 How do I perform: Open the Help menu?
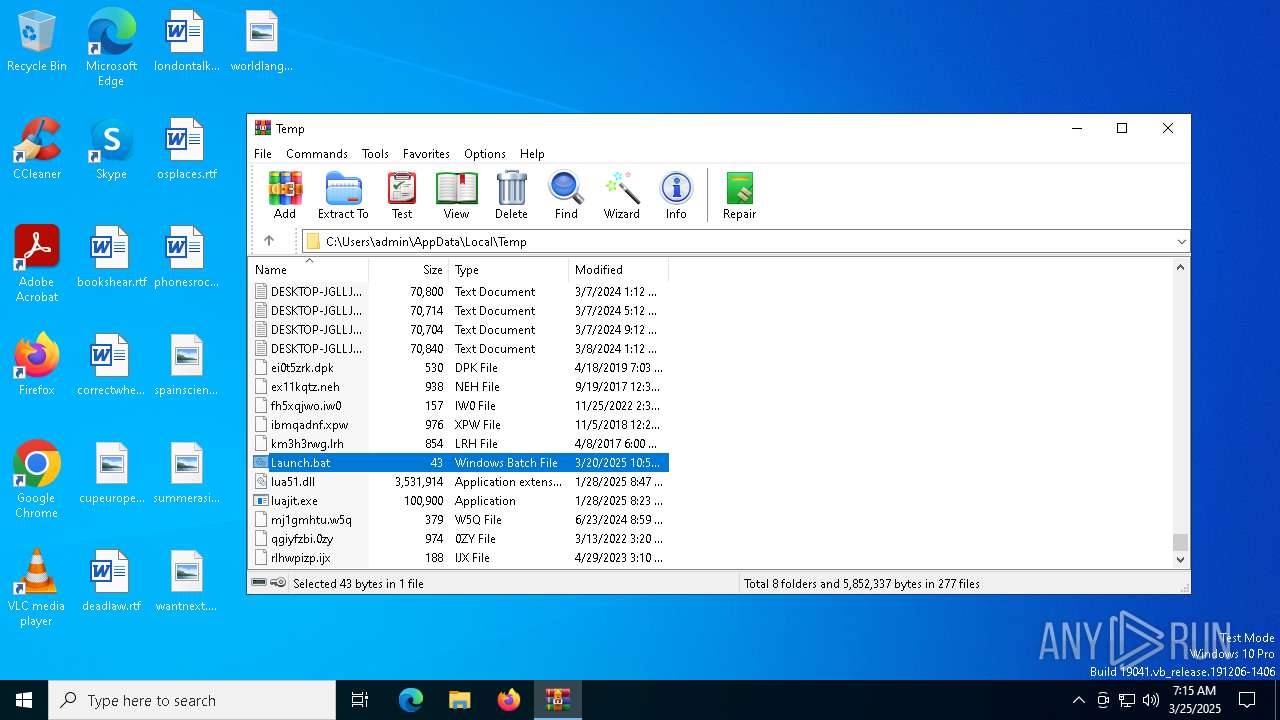click(532, 154)
